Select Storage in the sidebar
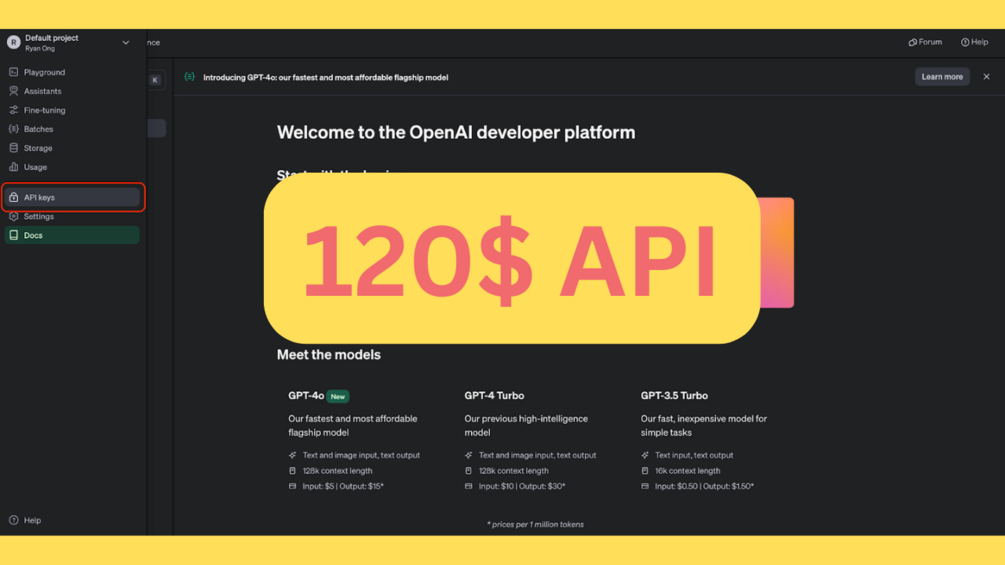 click(x=72, y=148)
